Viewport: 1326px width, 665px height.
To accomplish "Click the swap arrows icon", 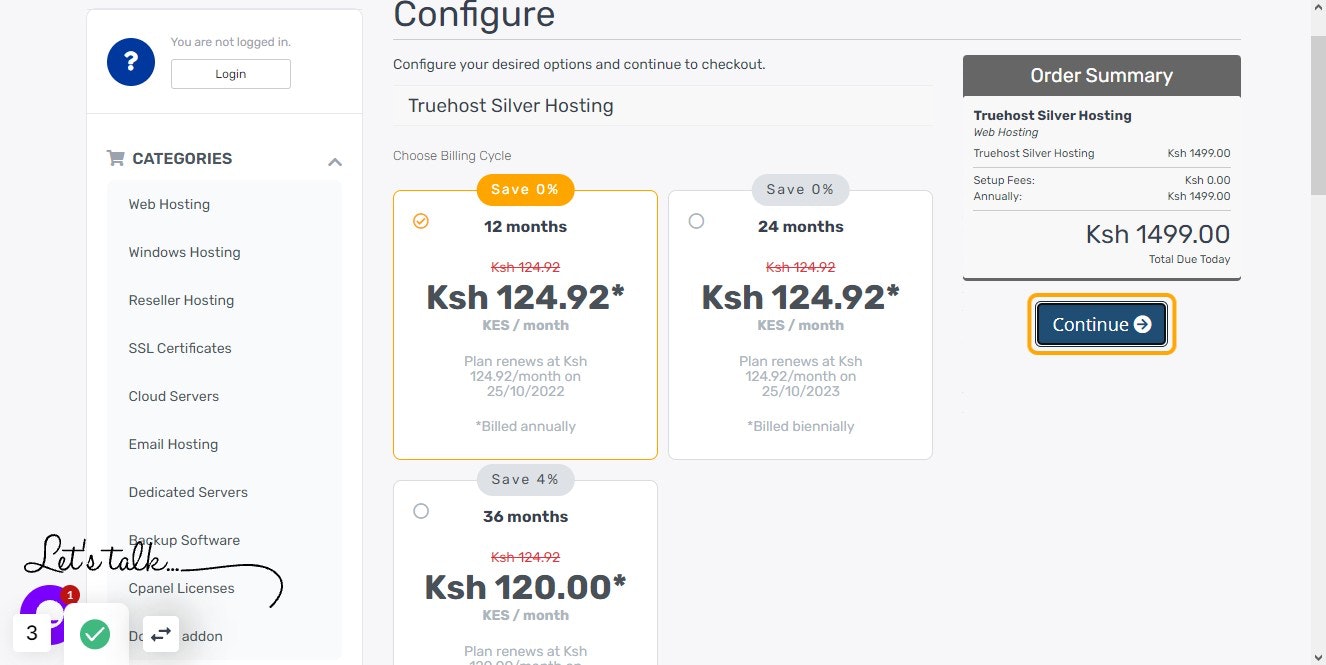I will click(161, 633).
